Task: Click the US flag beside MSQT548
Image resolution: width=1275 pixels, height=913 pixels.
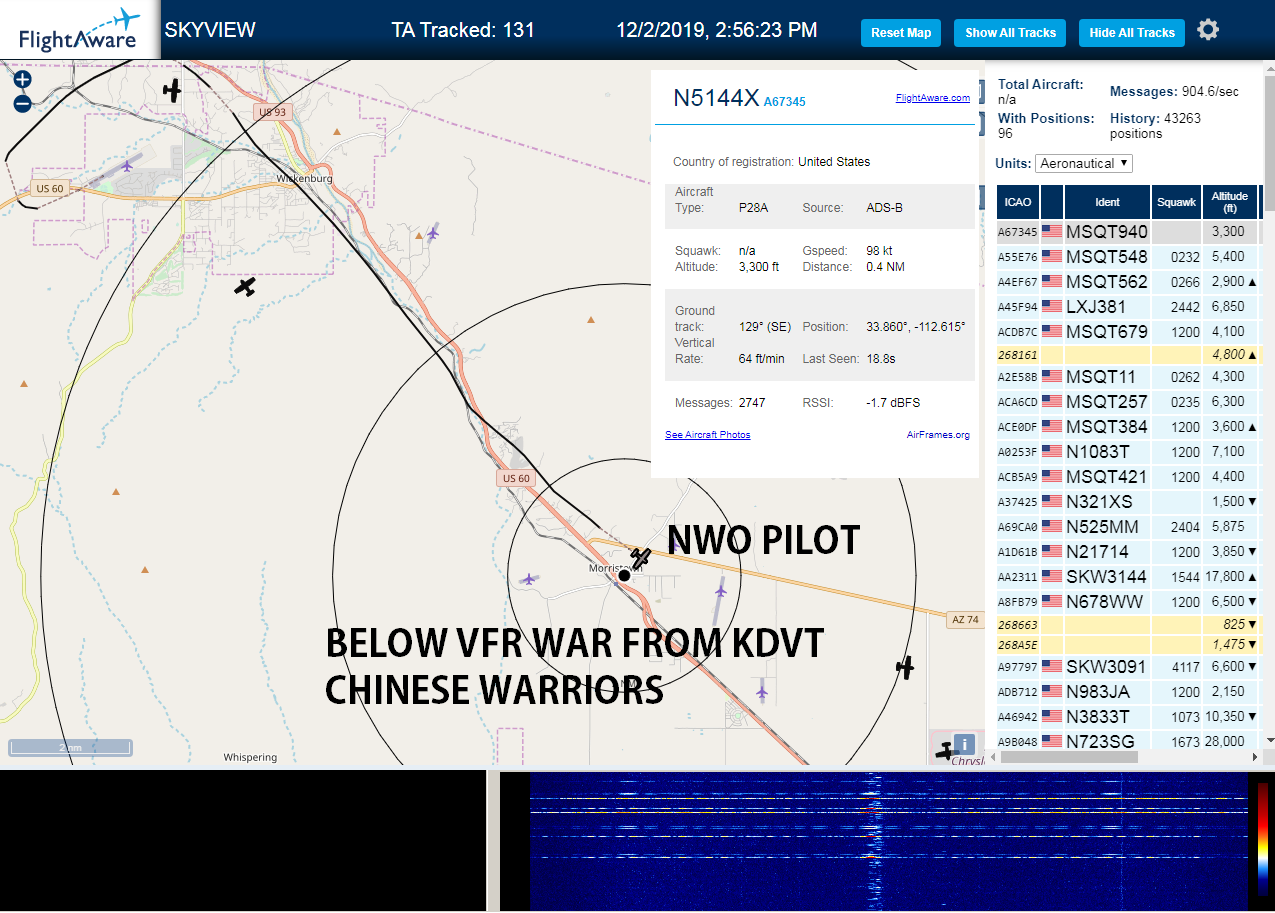Action: pyautogui.click(x=1052, y=257)
